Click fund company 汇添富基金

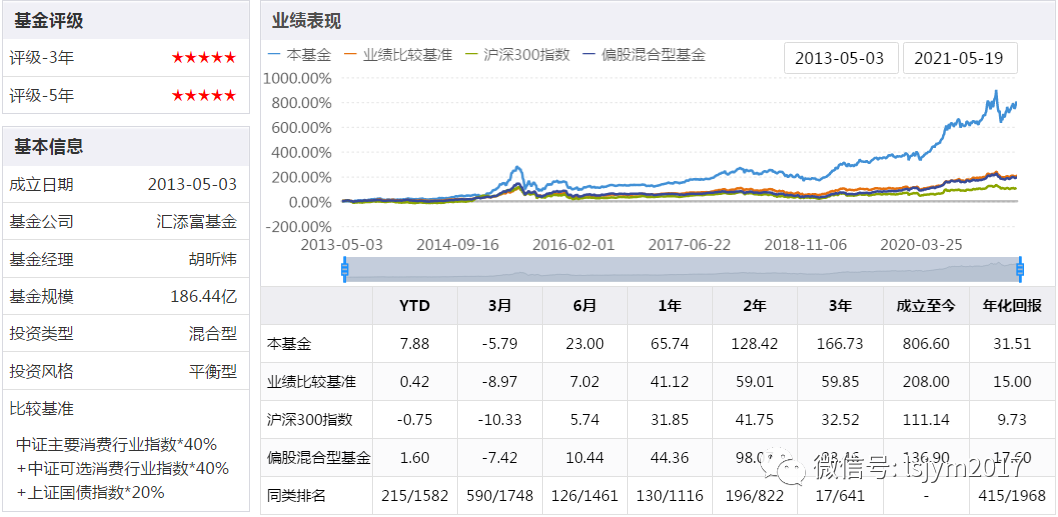196,221
